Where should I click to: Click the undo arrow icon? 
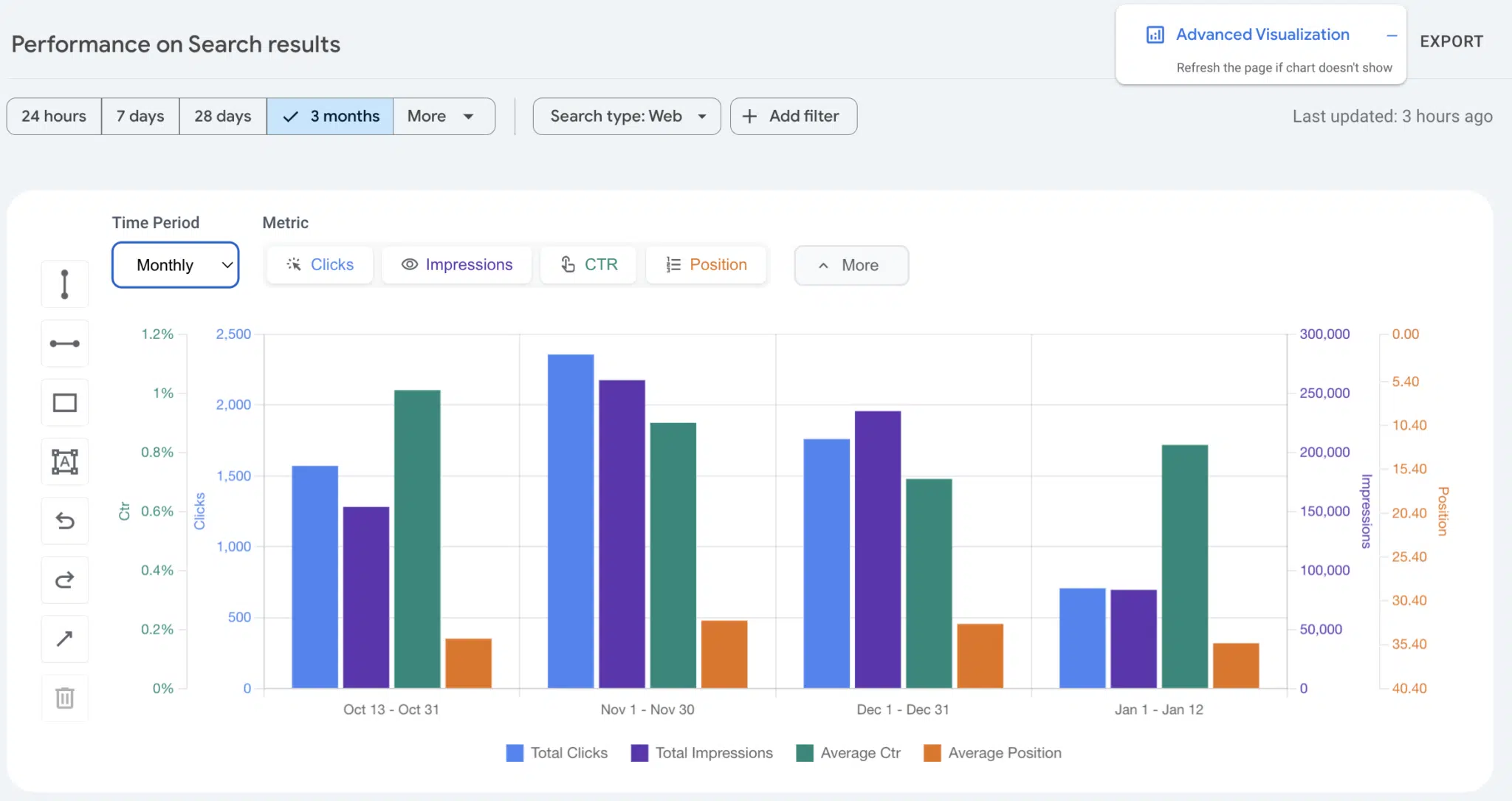[65, 520]
